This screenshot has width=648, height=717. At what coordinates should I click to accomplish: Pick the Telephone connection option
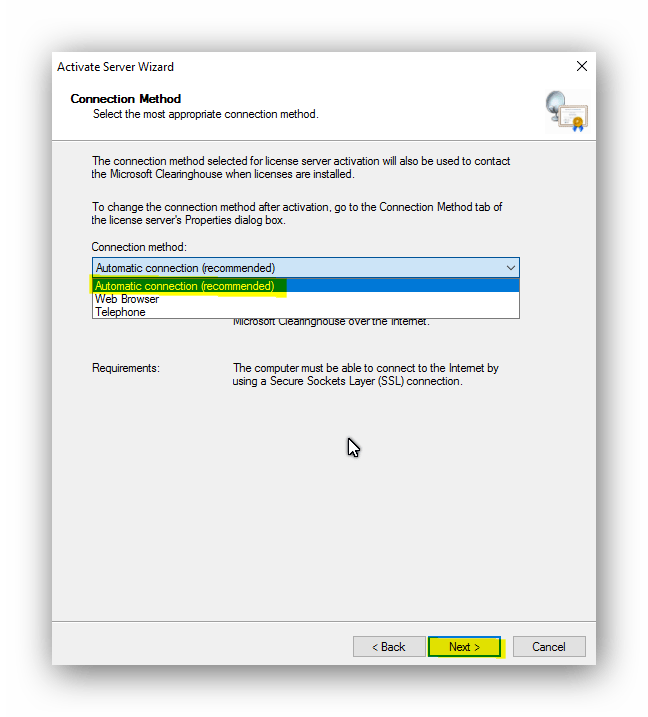[x=305, y=312]
